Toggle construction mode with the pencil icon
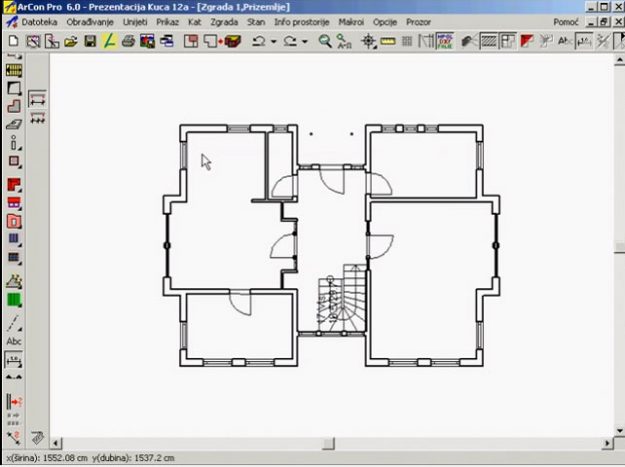This screenshot has height=467, width=625. (x=109, y=42)
